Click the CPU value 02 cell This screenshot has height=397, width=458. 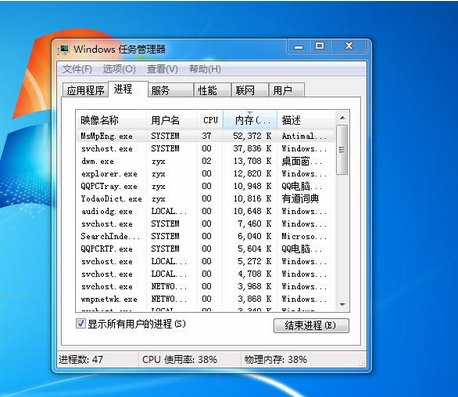coord(206,161)
